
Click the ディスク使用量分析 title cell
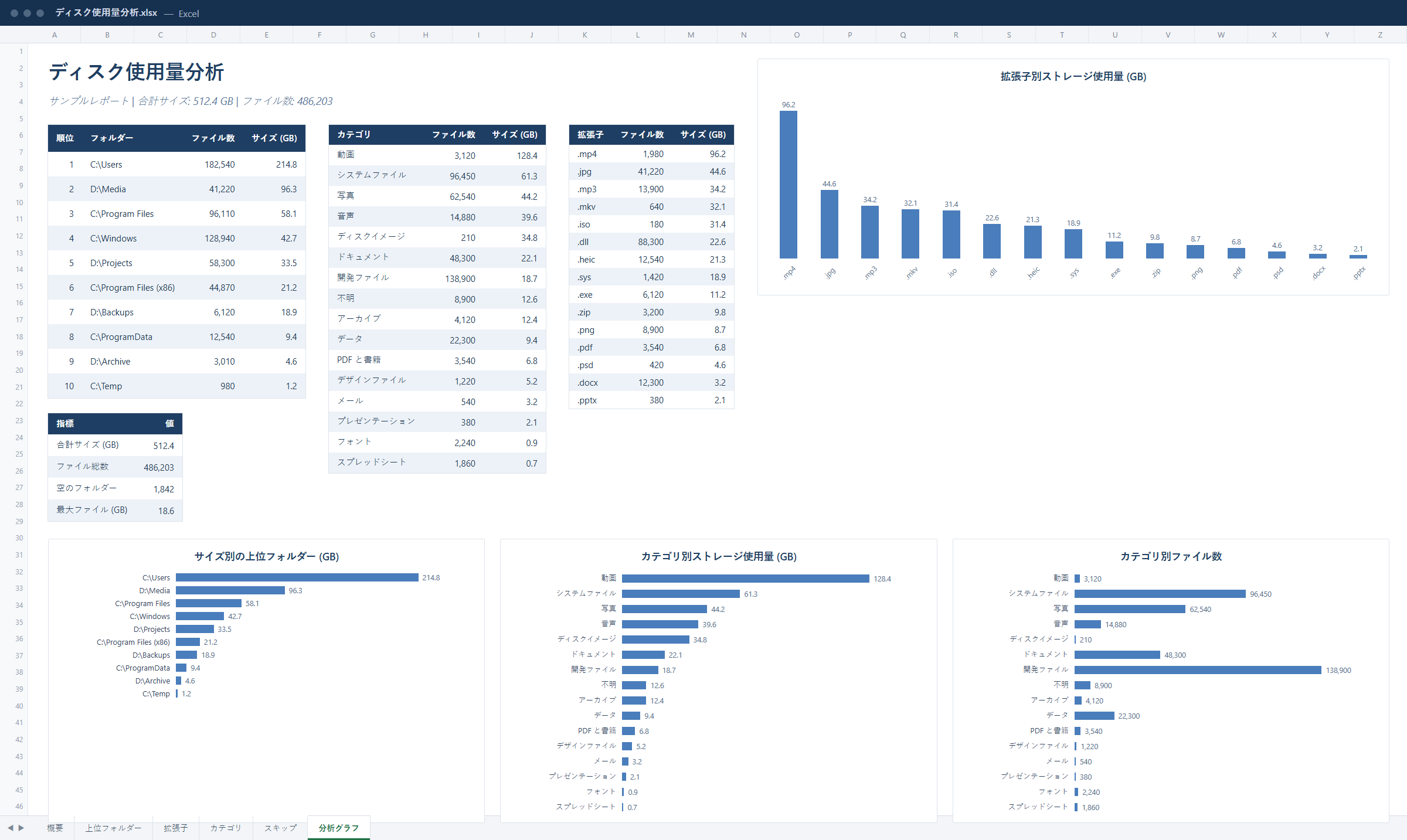click(x=136, y=72)
